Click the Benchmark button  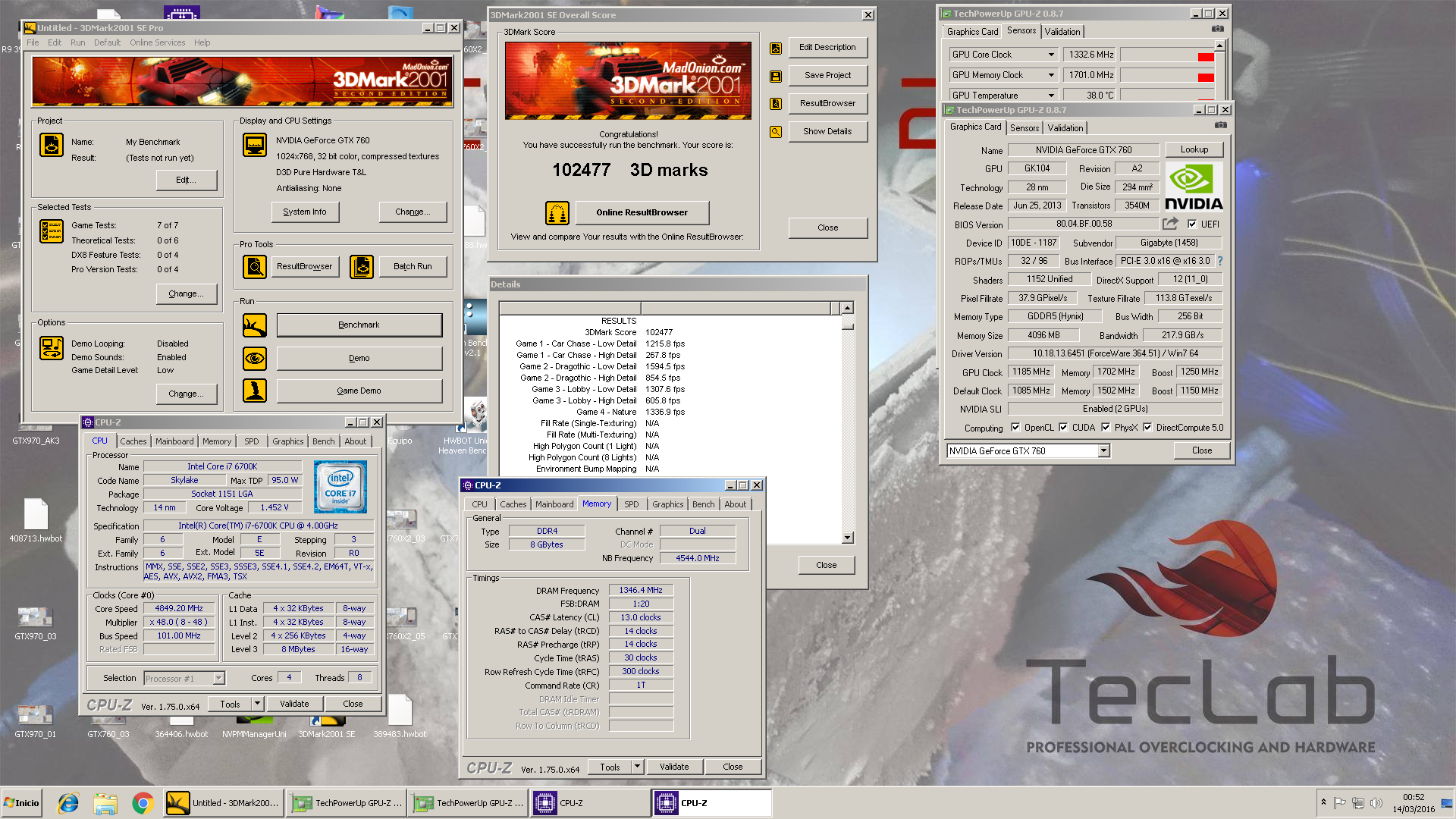(359, 325)
